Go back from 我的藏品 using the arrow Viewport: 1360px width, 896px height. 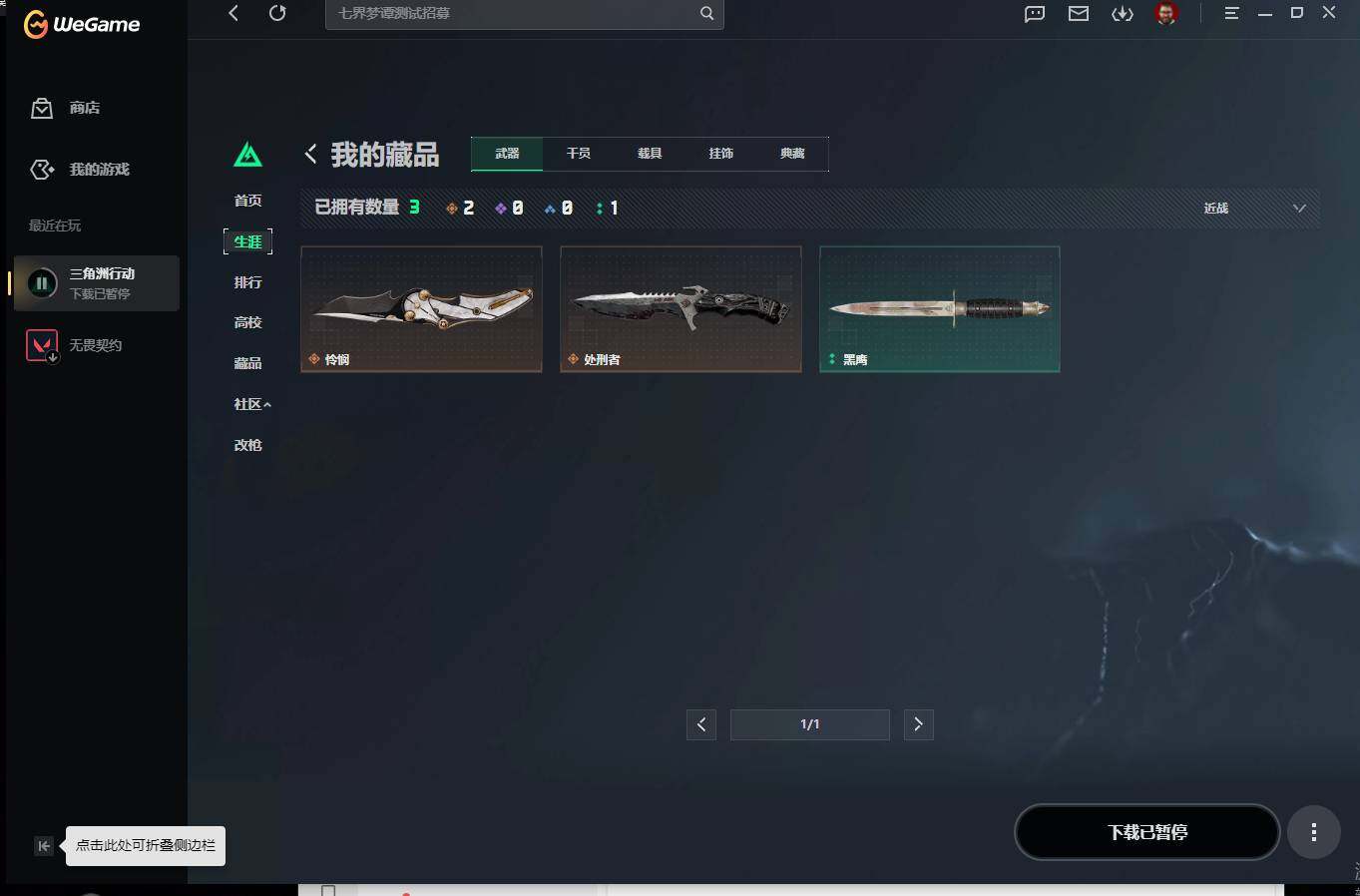(x=311, y=154)
